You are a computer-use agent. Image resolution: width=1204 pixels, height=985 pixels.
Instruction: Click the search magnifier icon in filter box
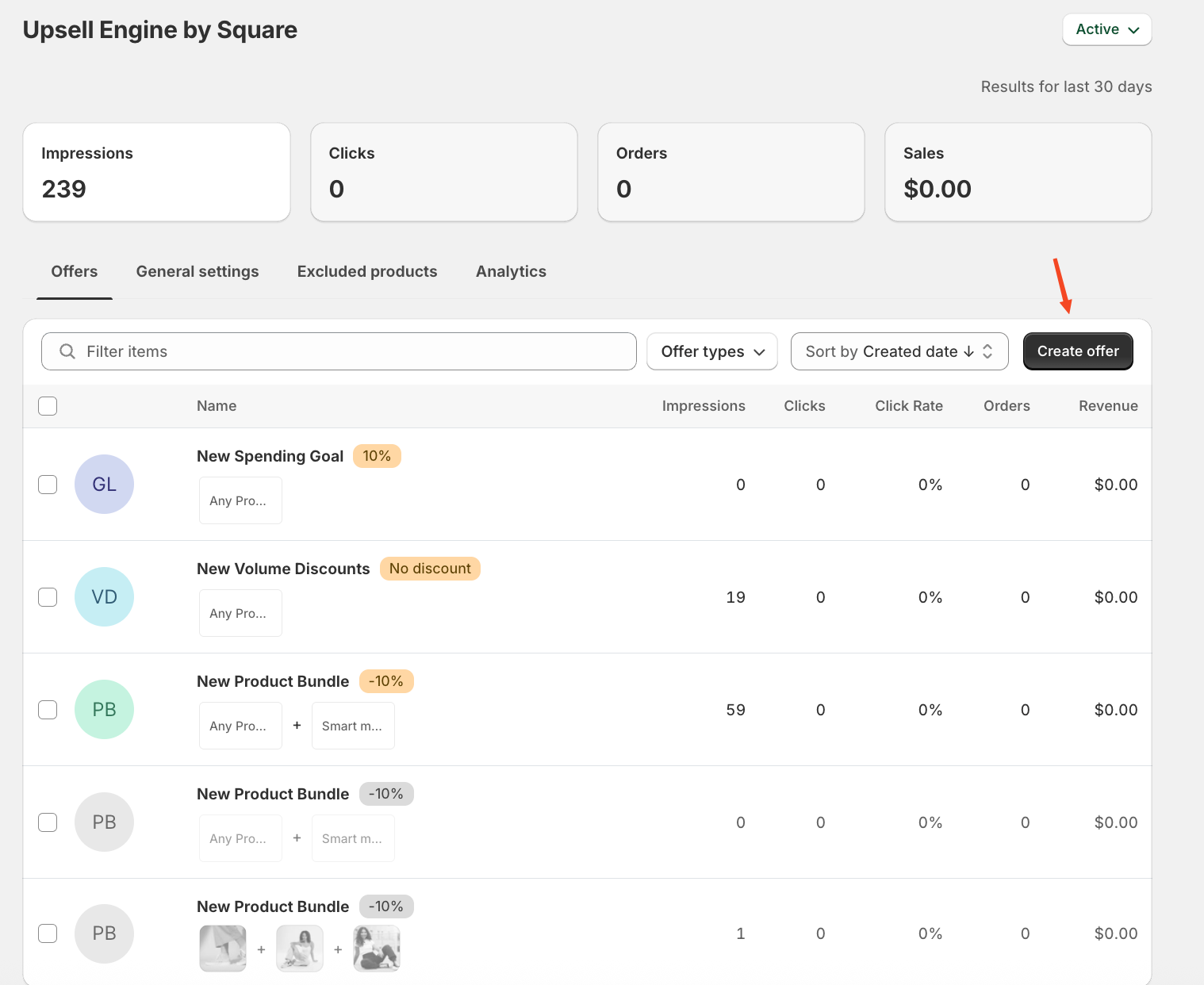click(x=67, y=351)
